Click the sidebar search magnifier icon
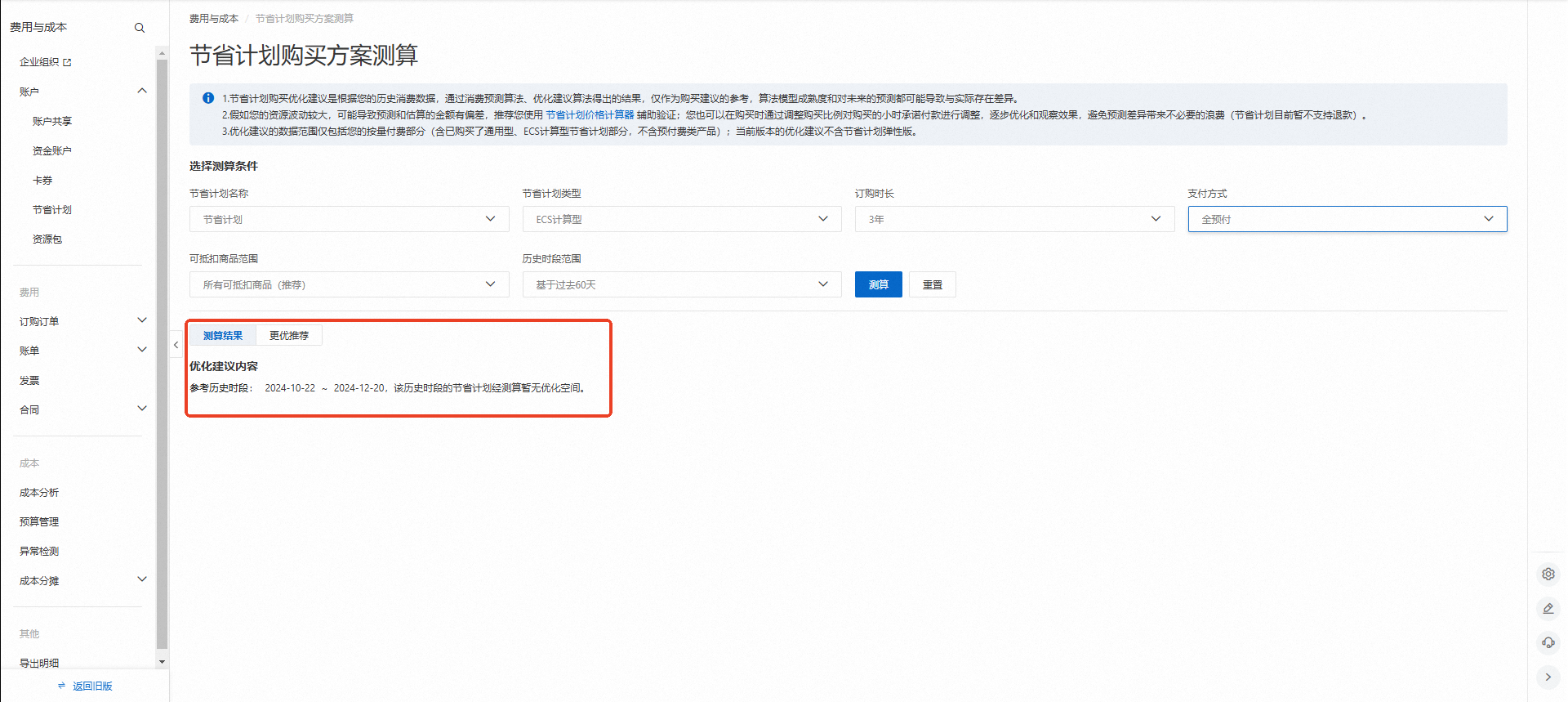 tap(140, 28)
